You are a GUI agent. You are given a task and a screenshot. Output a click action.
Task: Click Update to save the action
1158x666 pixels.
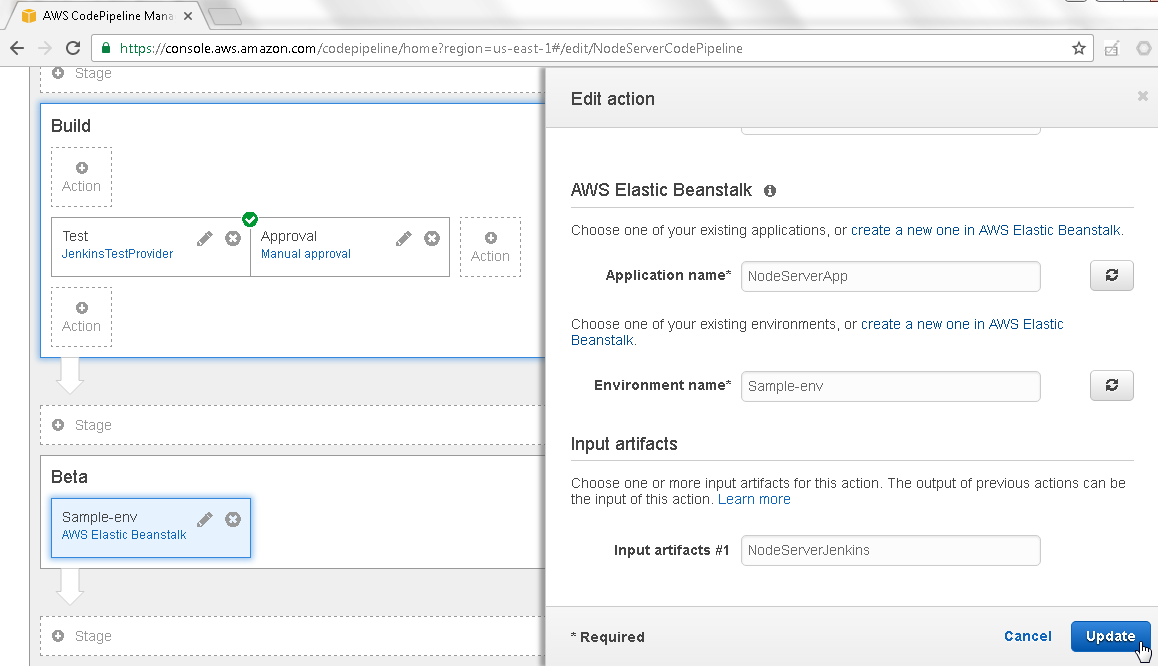1110,636
